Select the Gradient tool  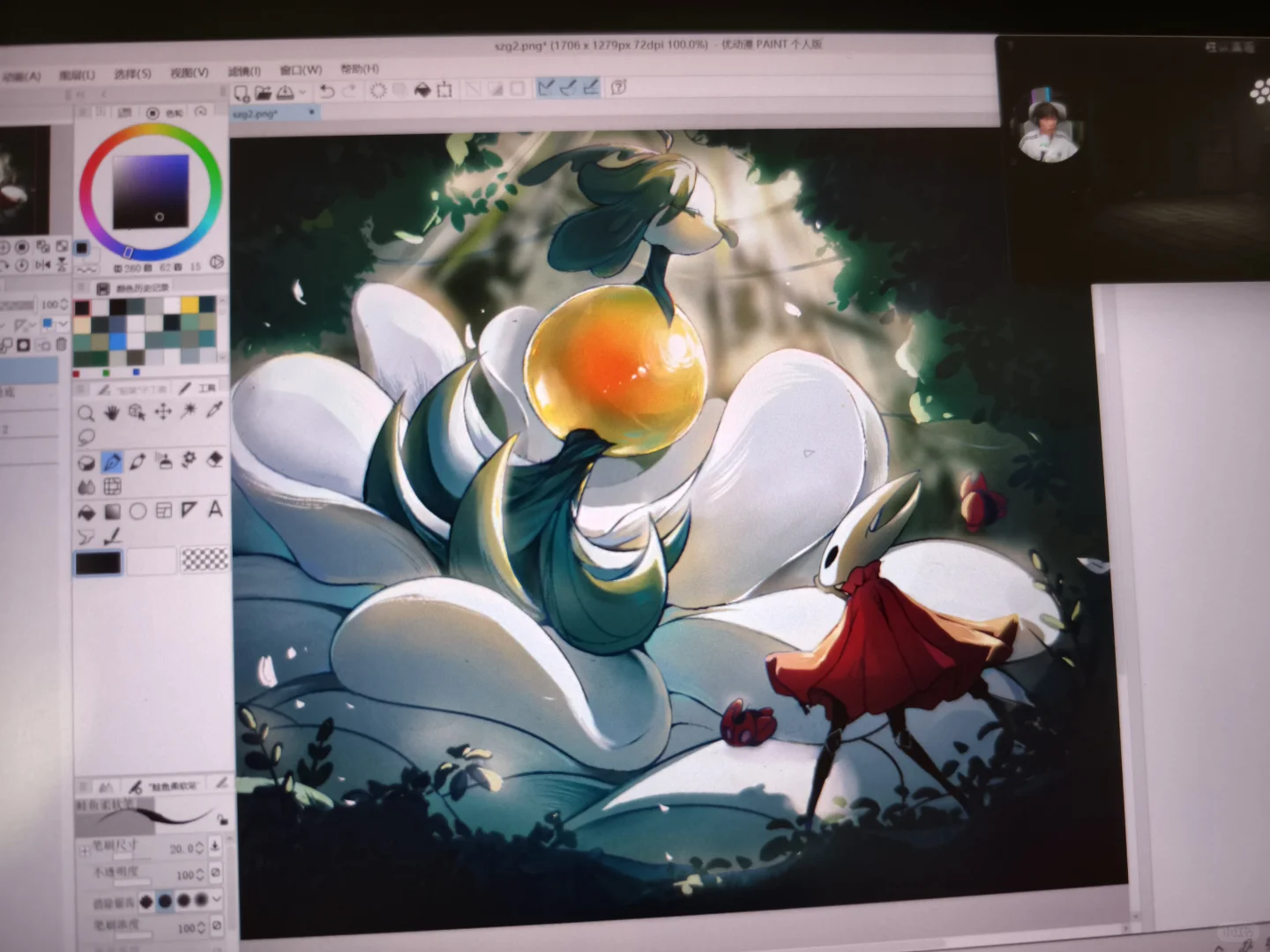pos(112,511)
